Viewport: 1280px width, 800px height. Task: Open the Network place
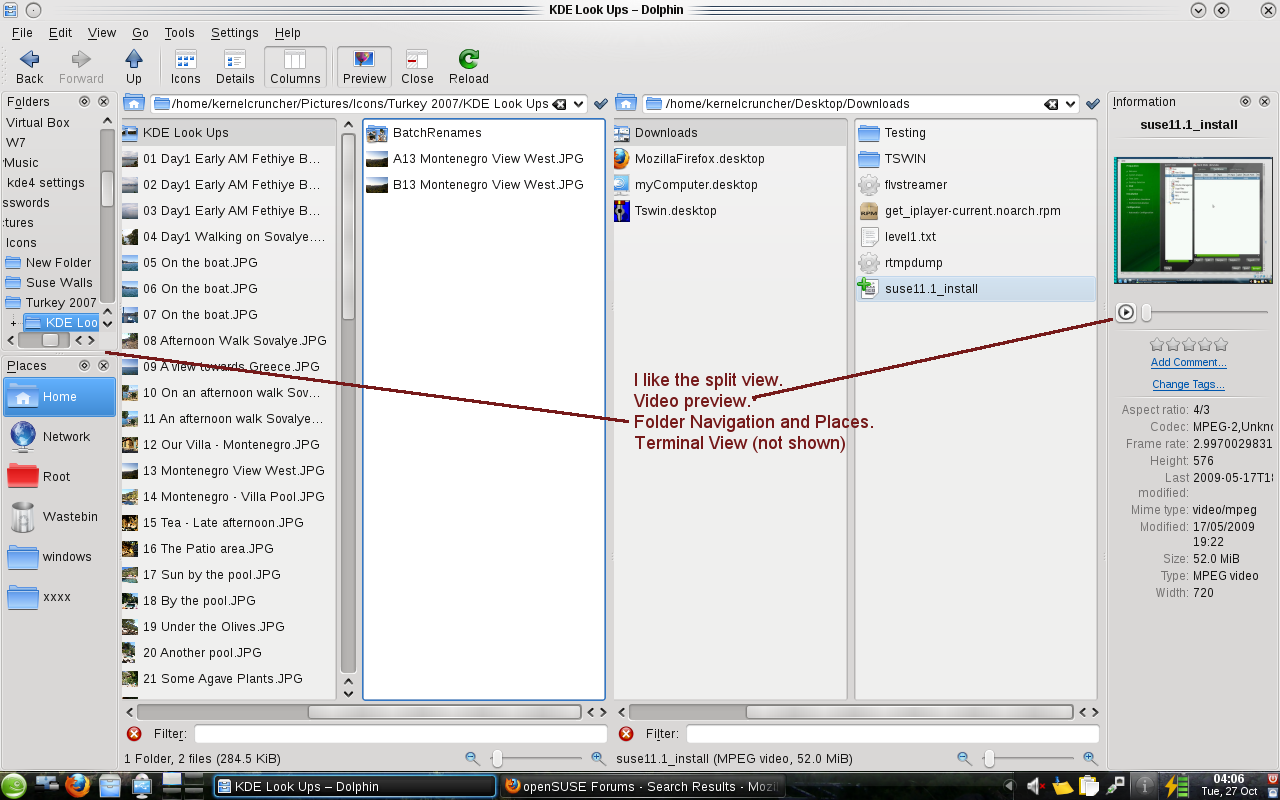[59, 437]
